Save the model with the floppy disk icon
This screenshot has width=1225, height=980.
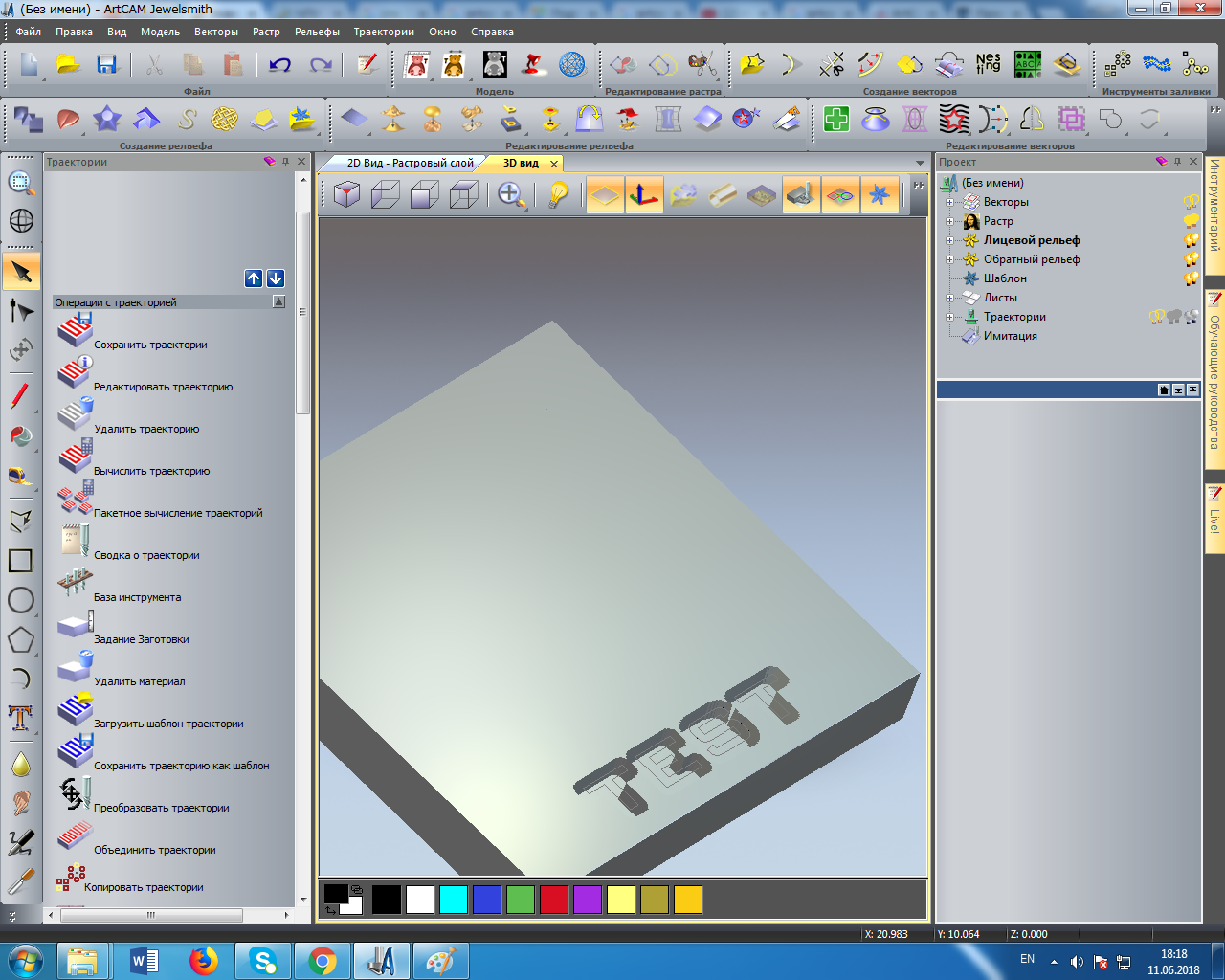tap(107, 65)
